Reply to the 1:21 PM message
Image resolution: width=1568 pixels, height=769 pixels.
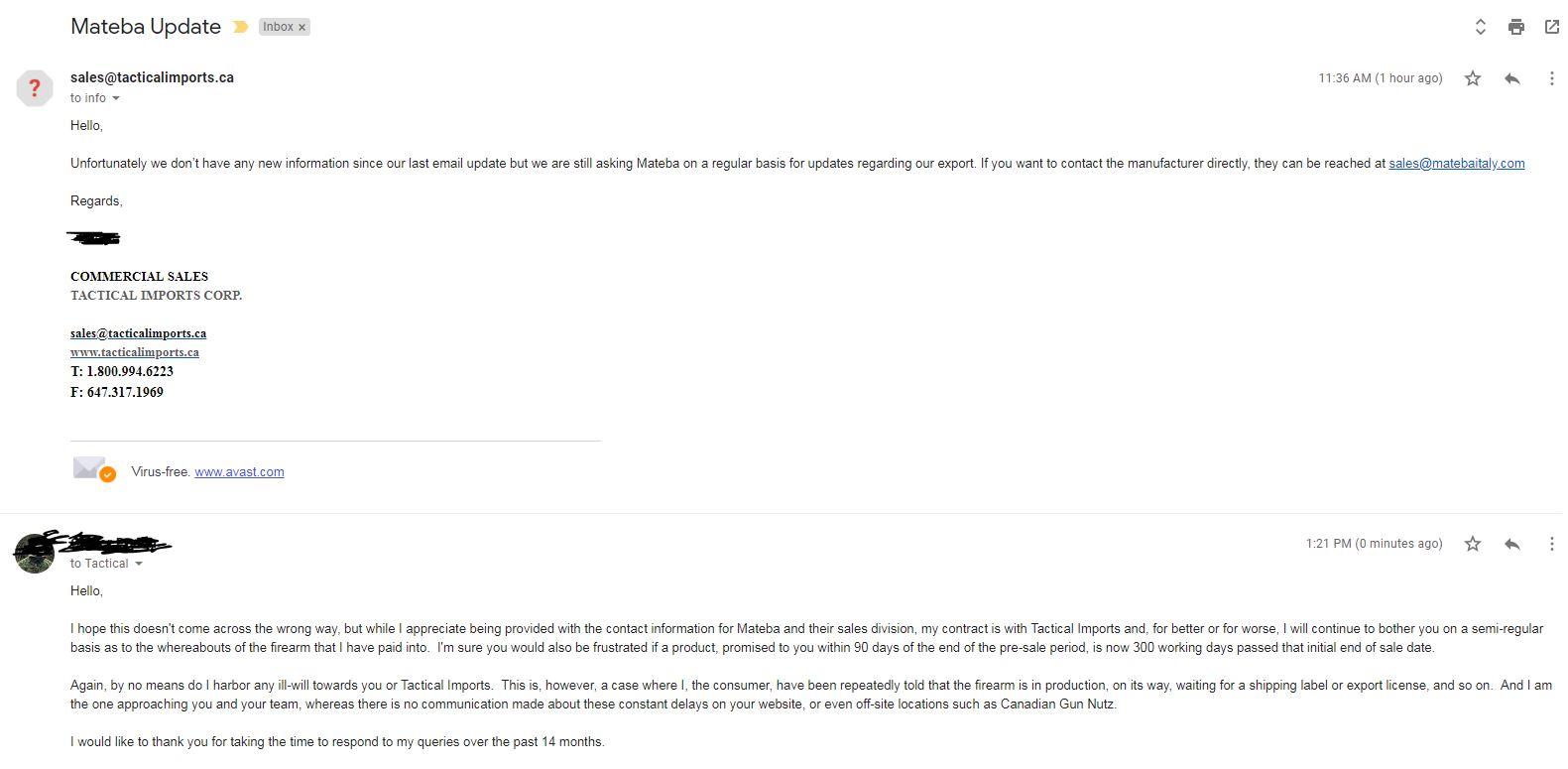1512,544
